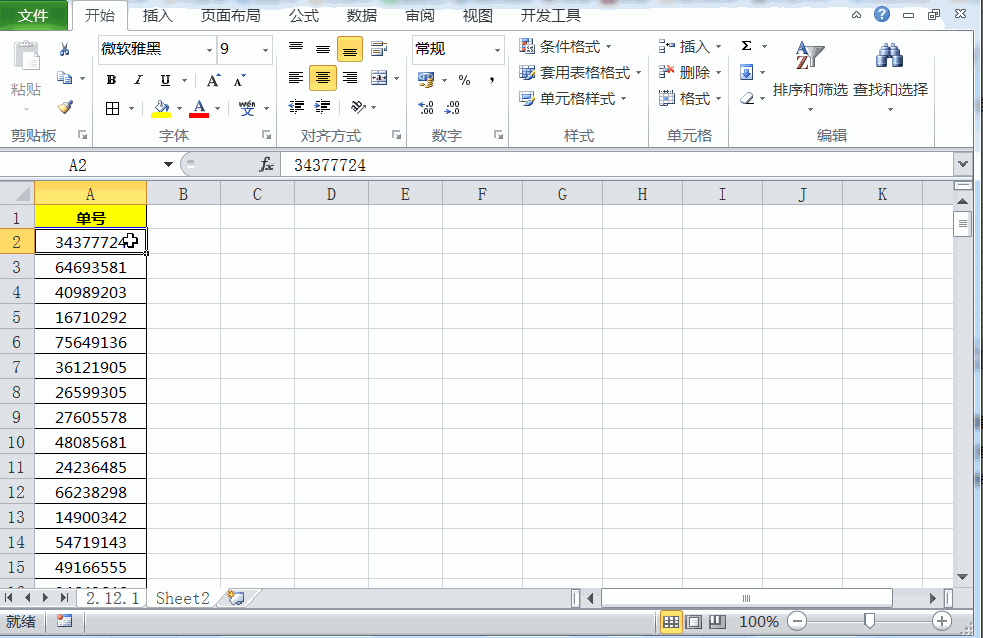Click the Excel help question mark icon
Image resolution: width=983 pixels, height=638 pixels.
coord(881,14)
